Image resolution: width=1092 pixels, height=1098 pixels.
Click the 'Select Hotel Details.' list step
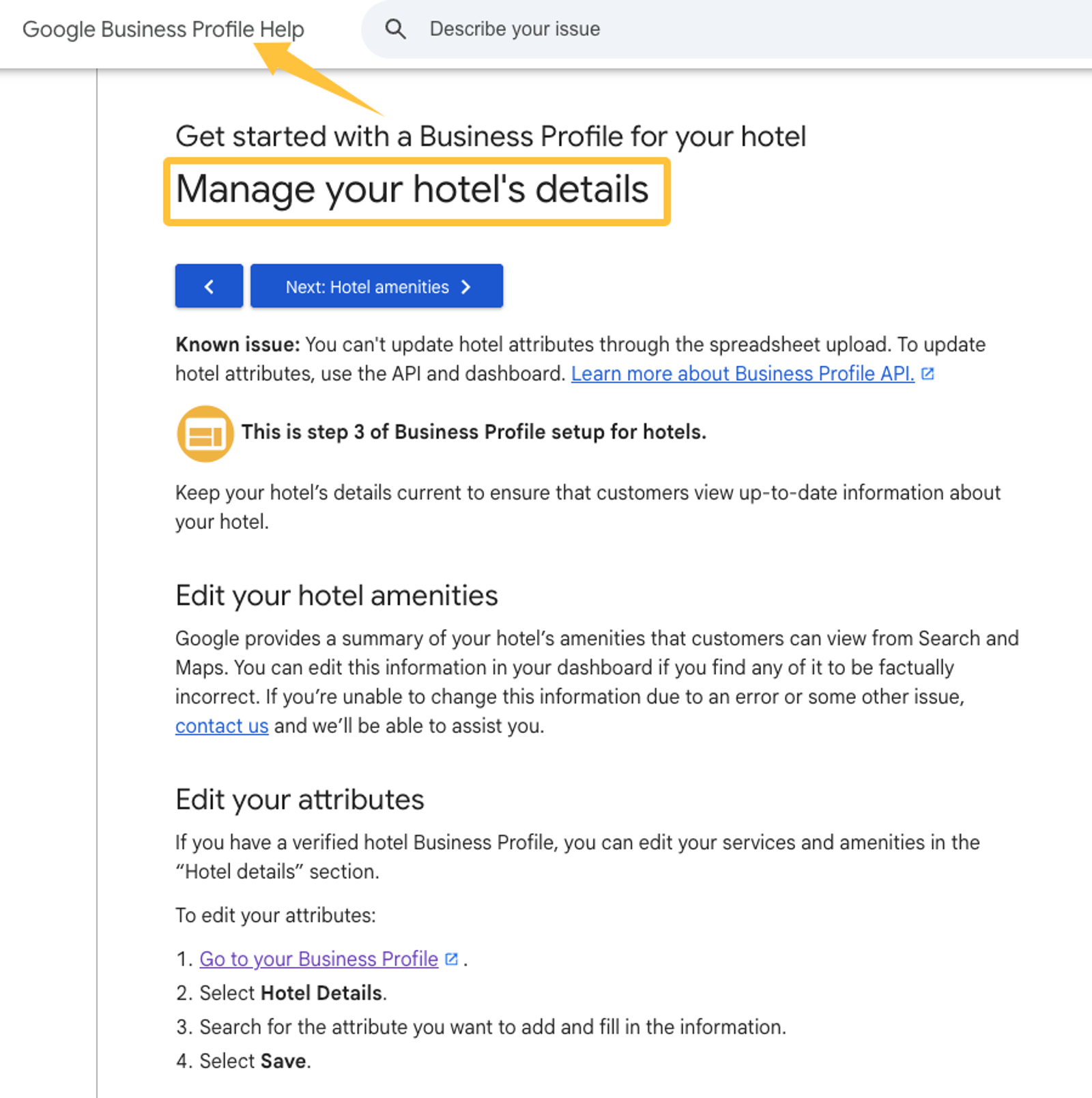tap(293, 993)
